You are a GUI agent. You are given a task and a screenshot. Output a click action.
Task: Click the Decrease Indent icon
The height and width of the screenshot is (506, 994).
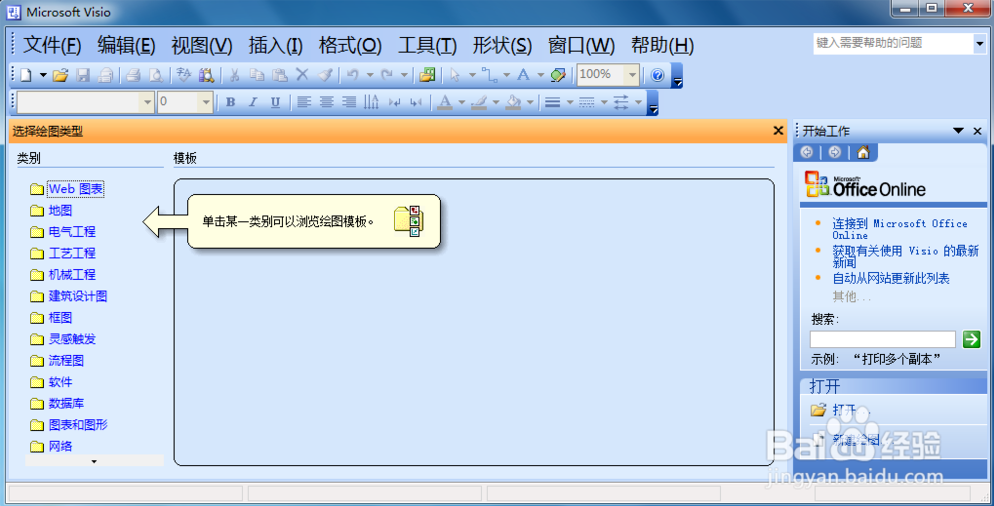[394, 102]
